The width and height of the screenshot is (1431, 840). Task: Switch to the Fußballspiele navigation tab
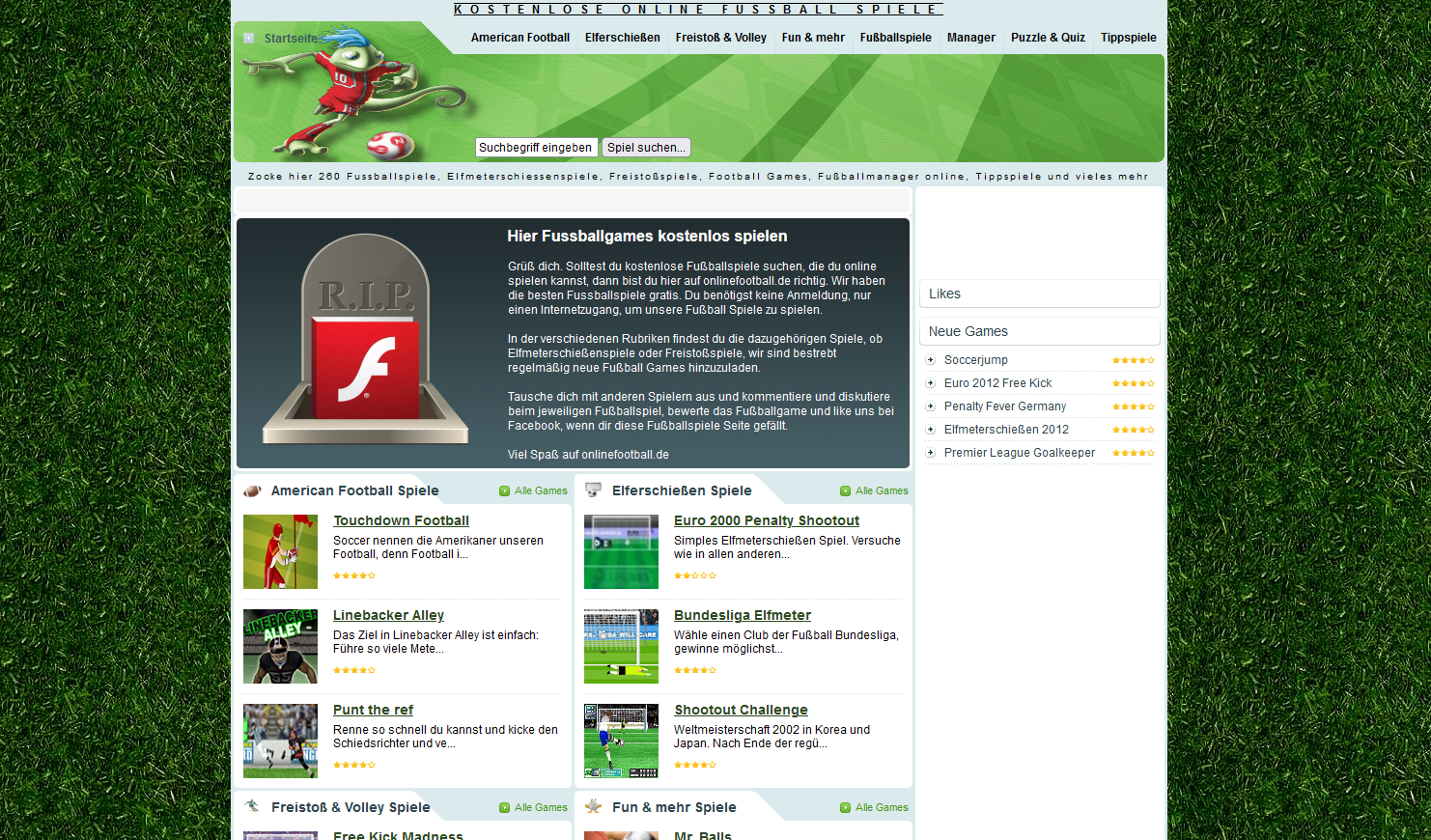895,38
